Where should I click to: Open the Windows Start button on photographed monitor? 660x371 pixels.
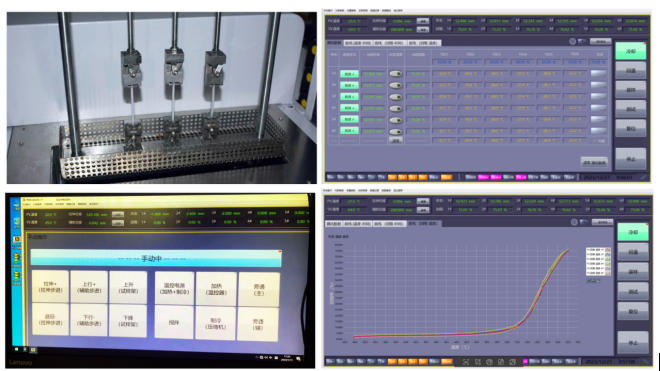click(x=16, y=349)
